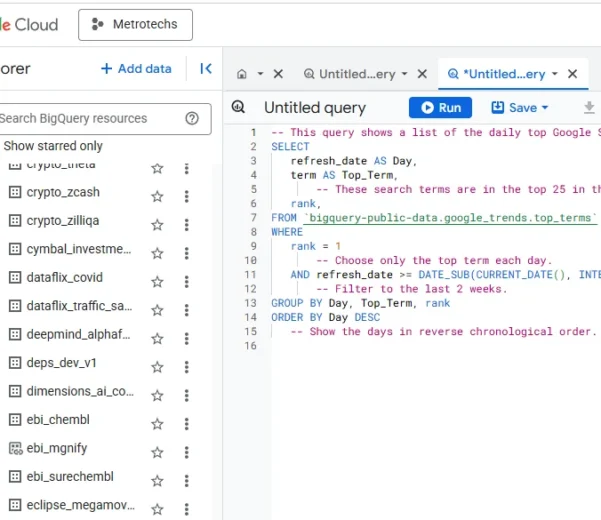Screen dimensions: 601x520
Task: Click line number 16 in editor
Action: (x=250, y=346)
